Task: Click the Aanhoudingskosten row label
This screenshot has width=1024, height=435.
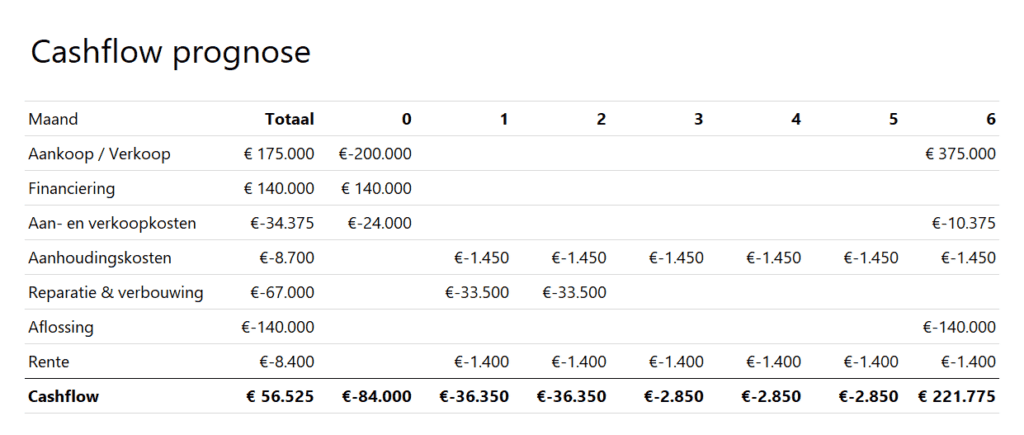Action: (100, 258)
